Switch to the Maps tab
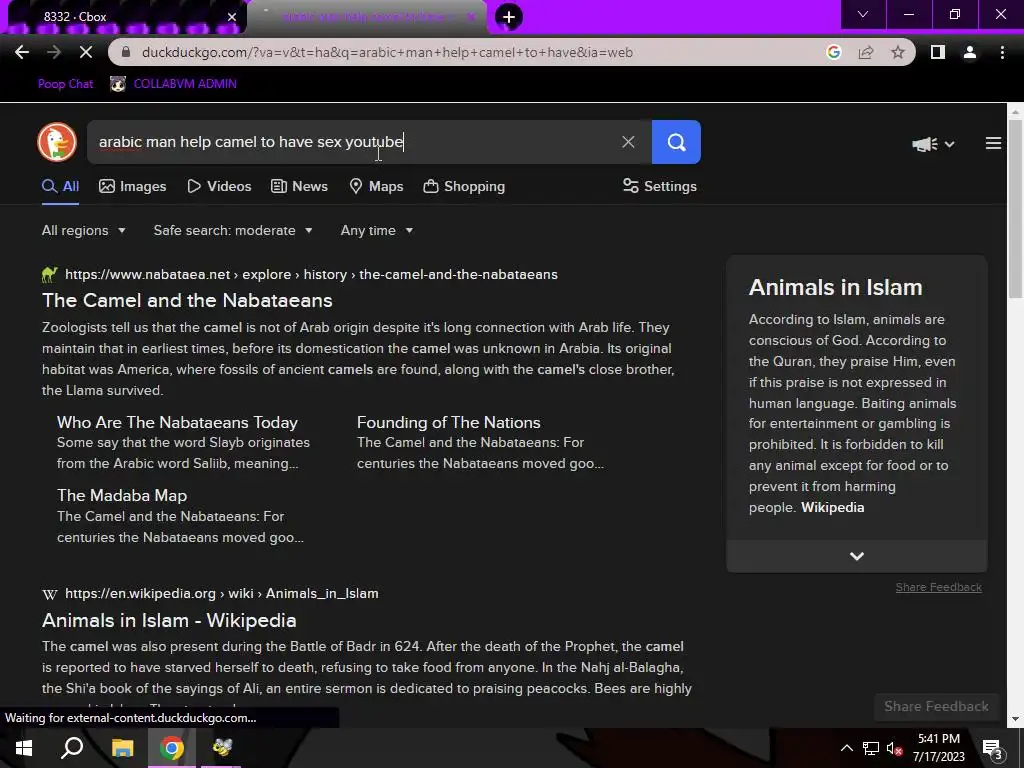The width and height of the screenshot is (1024, 768). point(377,187)
